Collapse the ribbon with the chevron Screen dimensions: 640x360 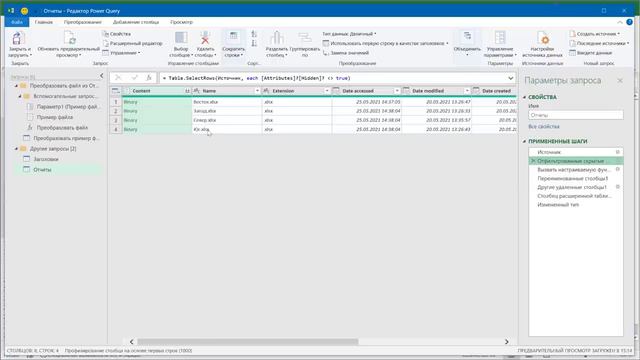coord(620,22)
